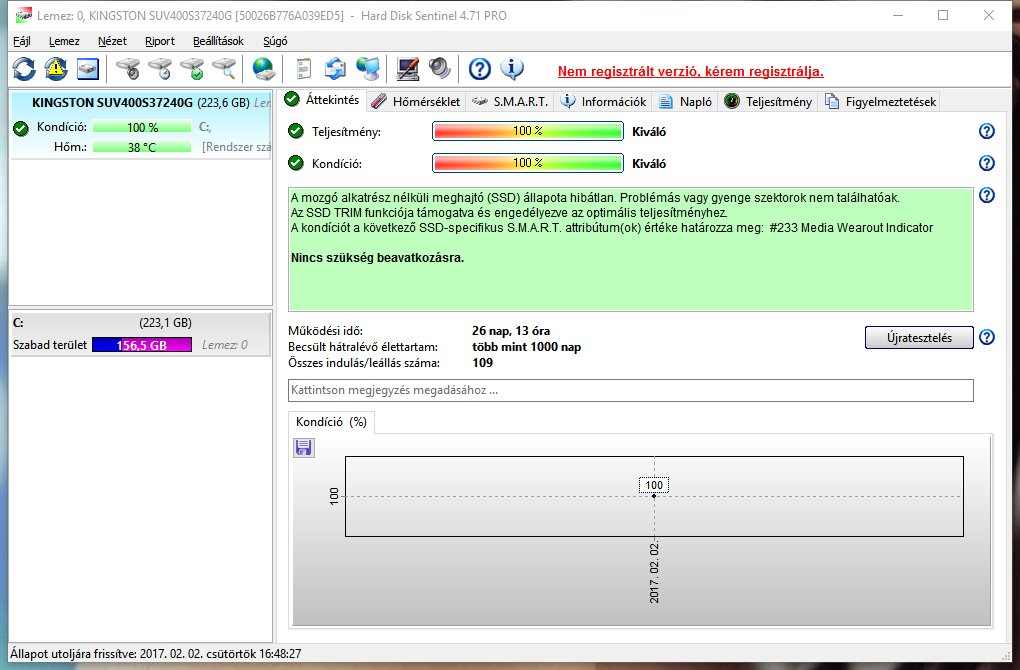Image resolution: width=1020 pixels, height=670 pixels.
Task: Click the Hard Disk Sentinel title bar icon
Action: (x=23, y=15)
